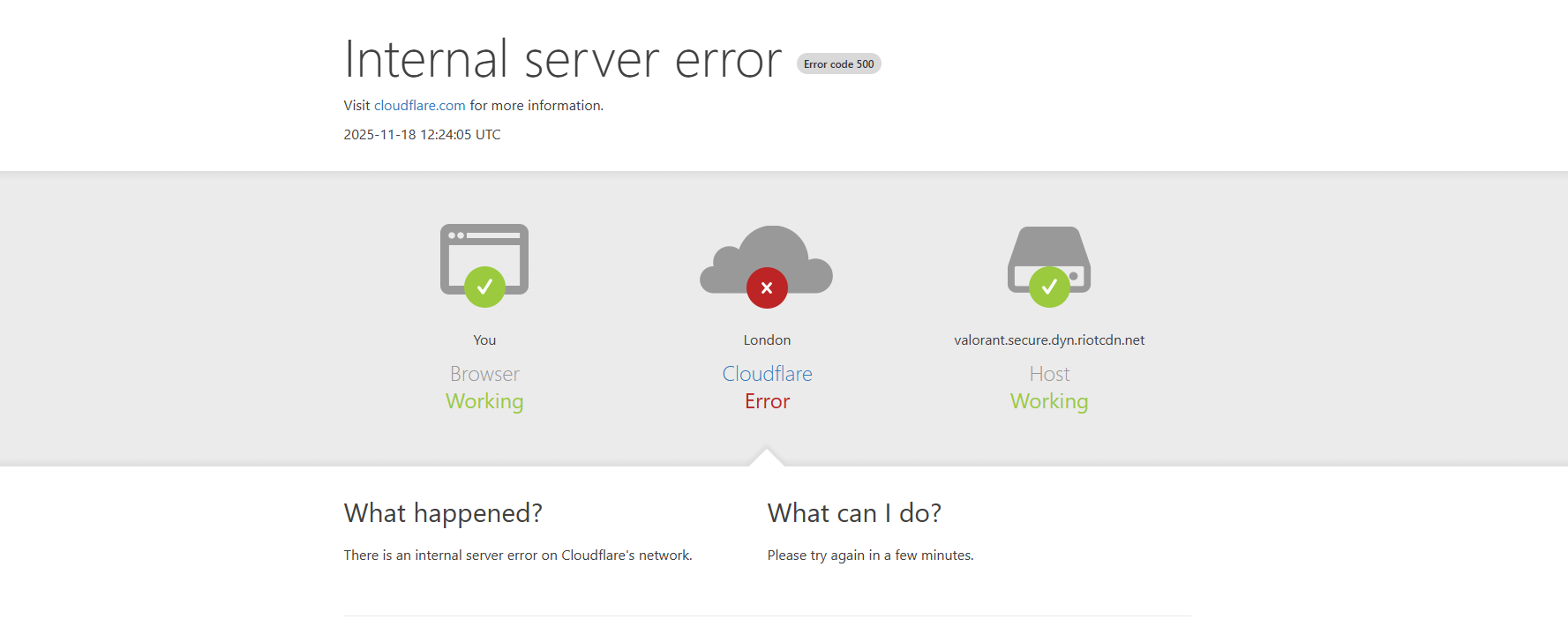The width and height of the screenshot is (1568, 634).
Task: Click the Browser label
Action: [484, 374]
